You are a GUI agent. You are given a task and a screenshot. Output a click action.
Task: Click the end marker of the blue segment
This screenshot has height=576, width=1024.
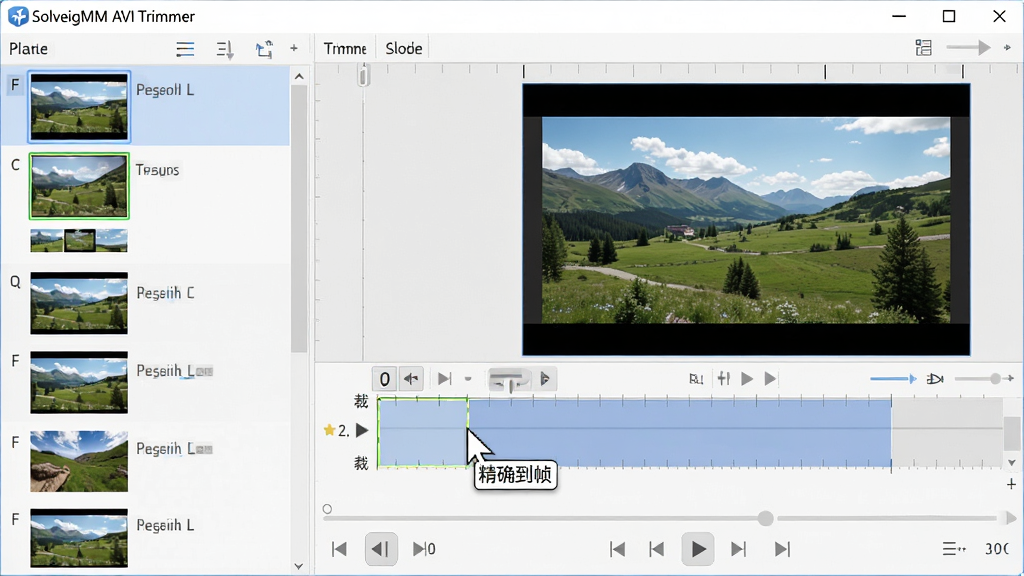[x=891, y=432]
